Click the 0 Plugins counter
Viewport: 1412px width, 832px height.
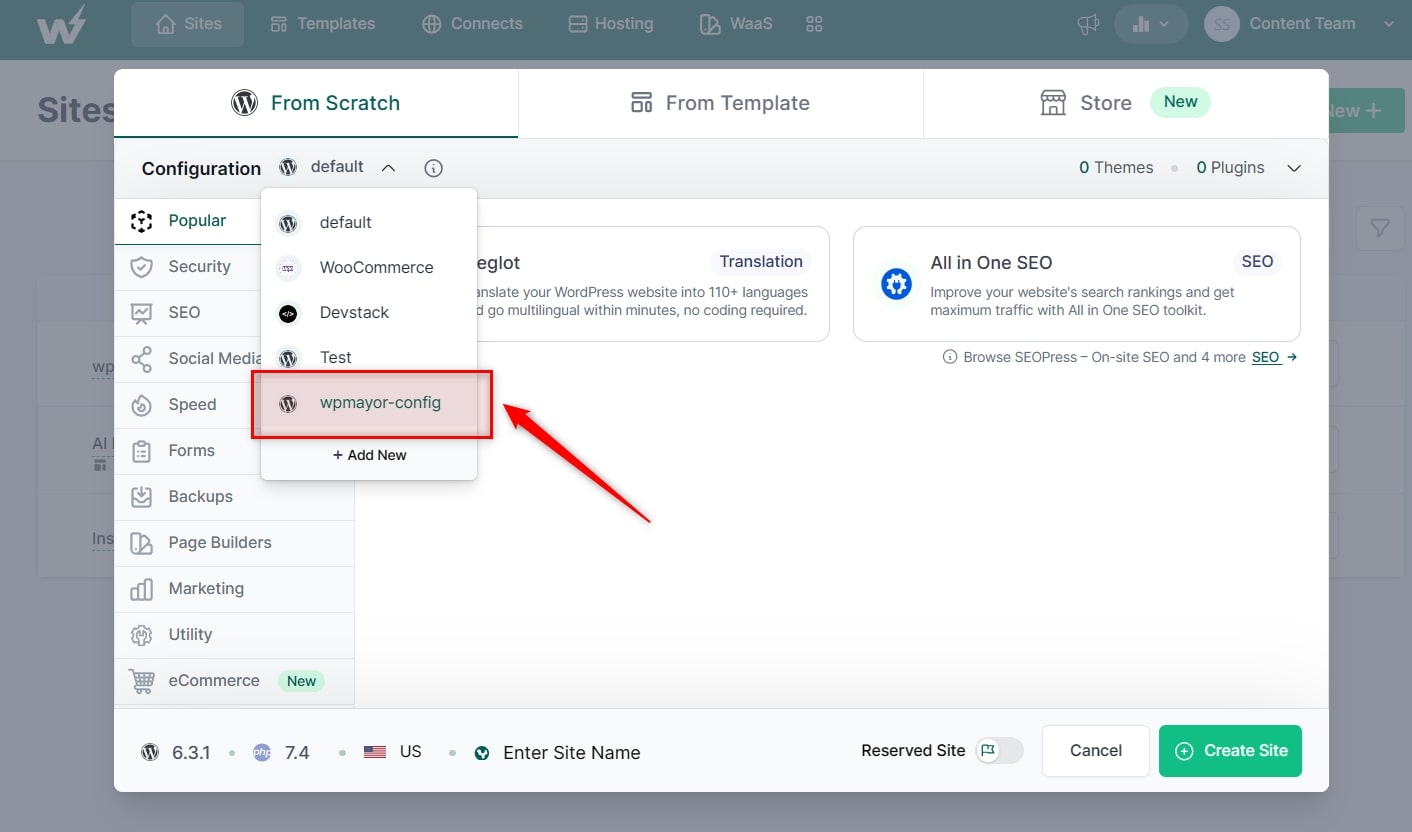click(x=1230, y=168)
